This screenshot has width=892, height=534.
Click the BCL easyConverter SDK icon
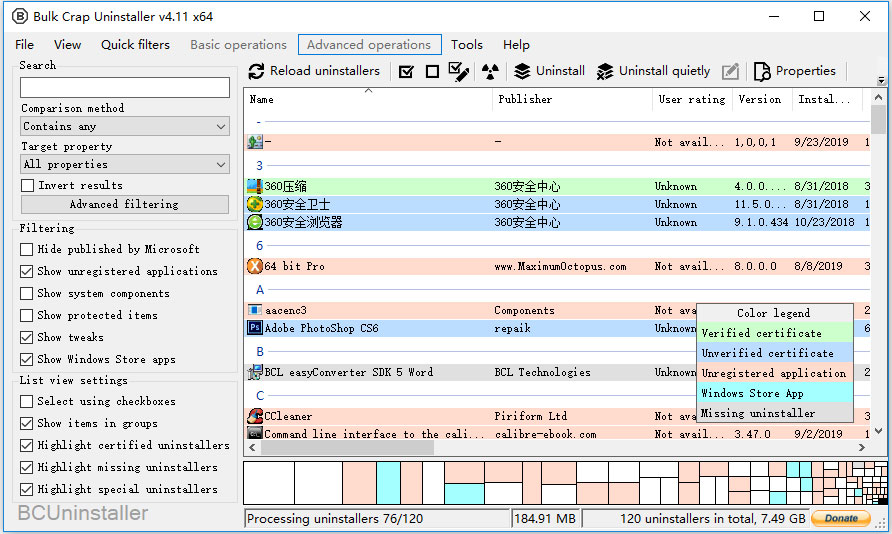(254, 372)
